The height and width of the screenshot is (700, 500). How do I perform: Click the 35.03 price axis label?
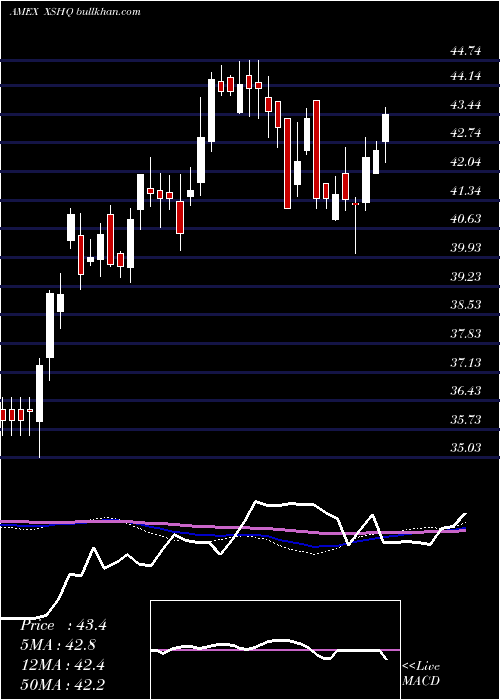[x=466, y=448]
